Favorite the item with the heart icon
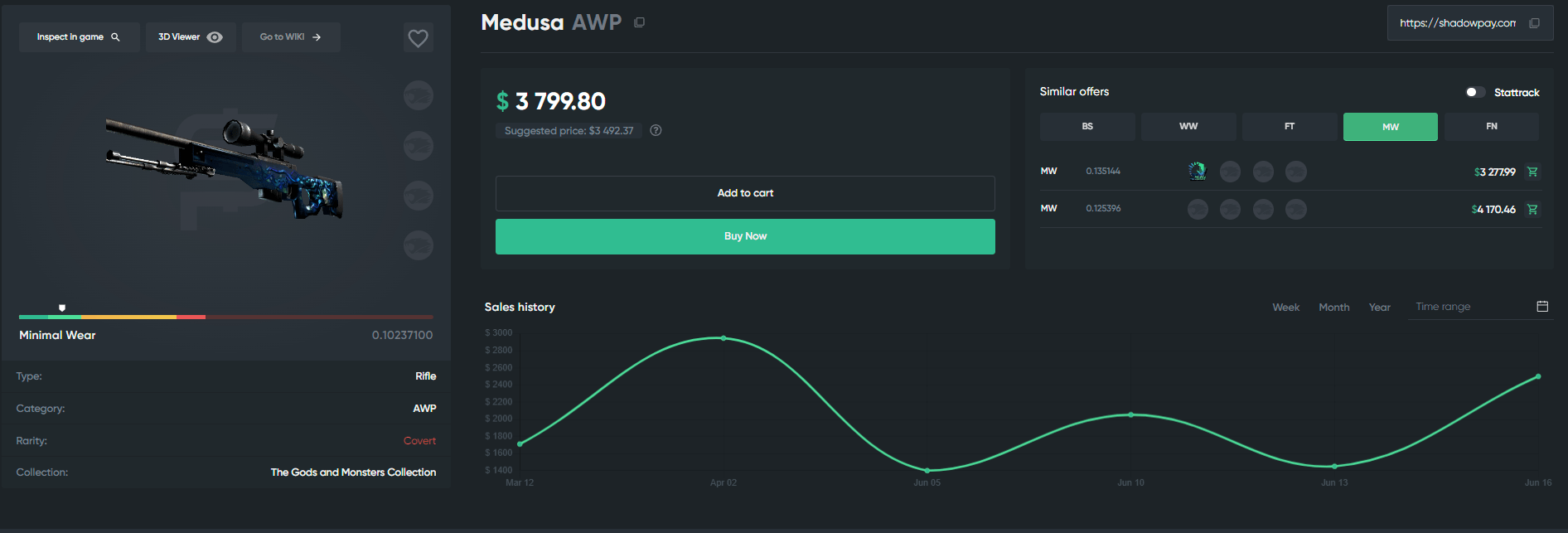 point(418,36)
